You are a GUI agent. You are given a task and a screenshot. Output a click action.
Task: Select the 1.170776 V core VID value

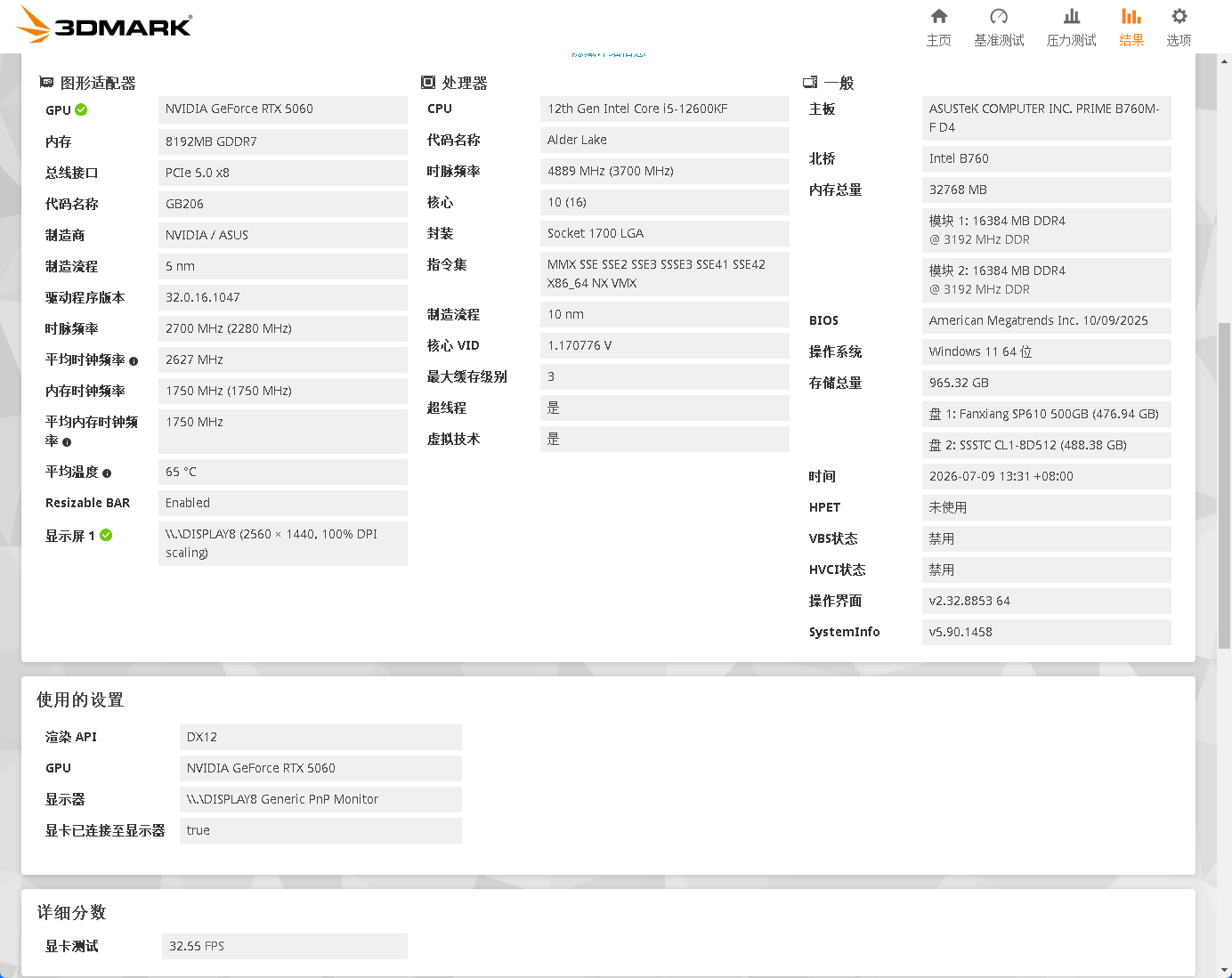665,345
